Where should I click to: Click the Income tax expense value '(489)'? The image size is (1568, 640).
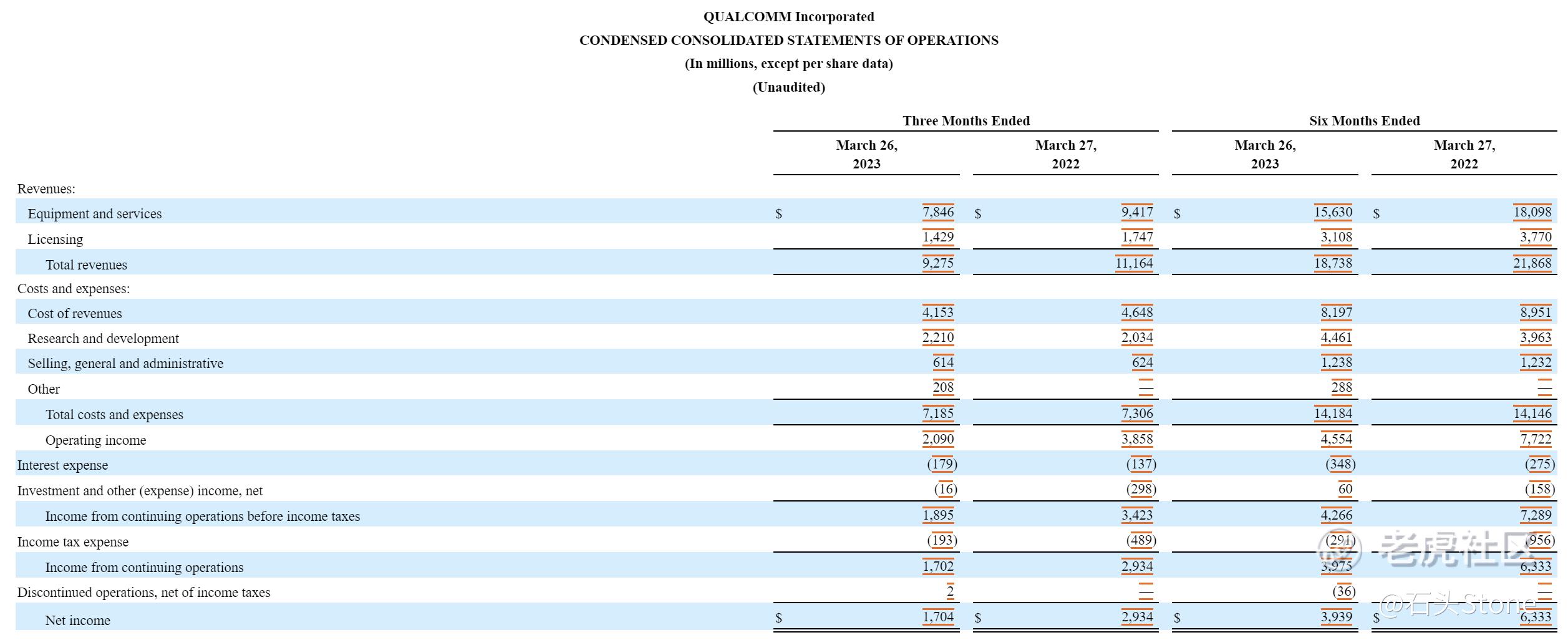pos(1141,540)
